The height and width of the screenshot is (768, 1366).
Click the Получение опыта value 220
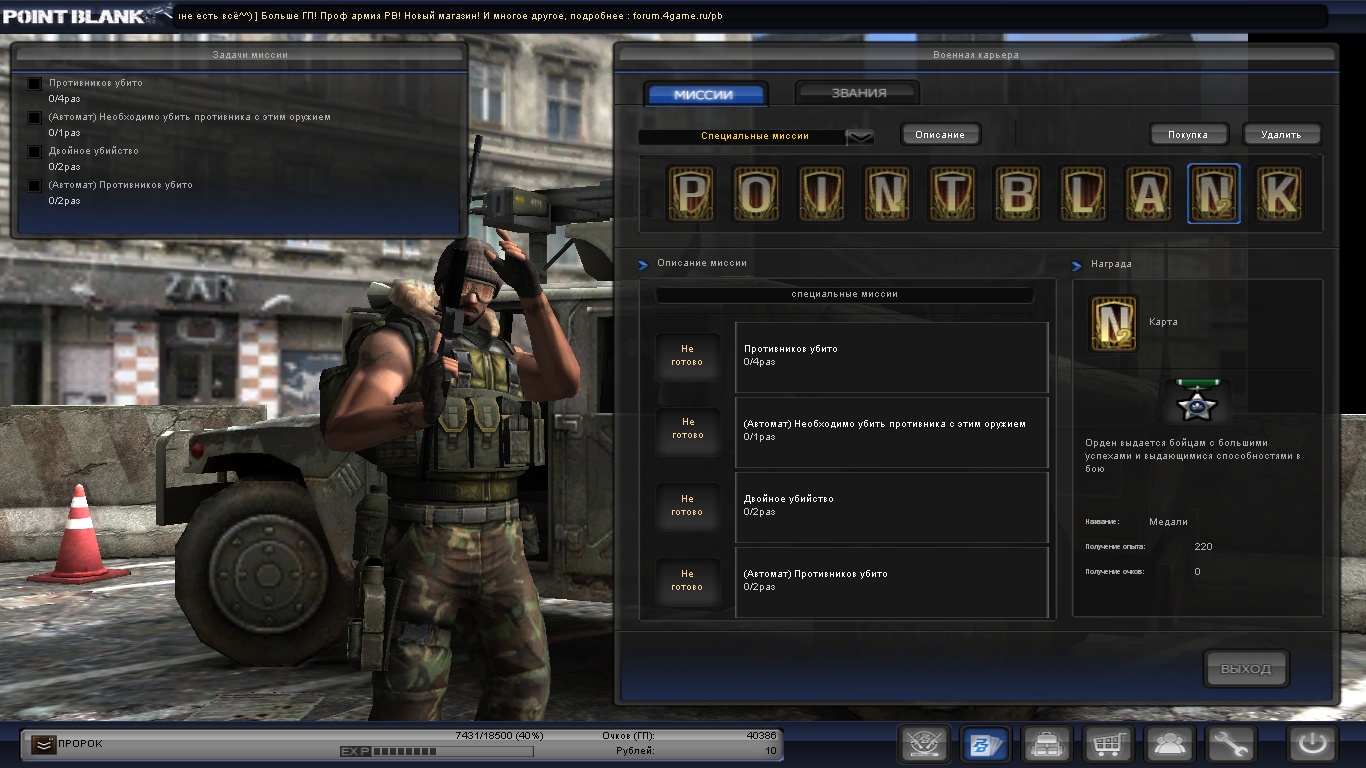1203,547
